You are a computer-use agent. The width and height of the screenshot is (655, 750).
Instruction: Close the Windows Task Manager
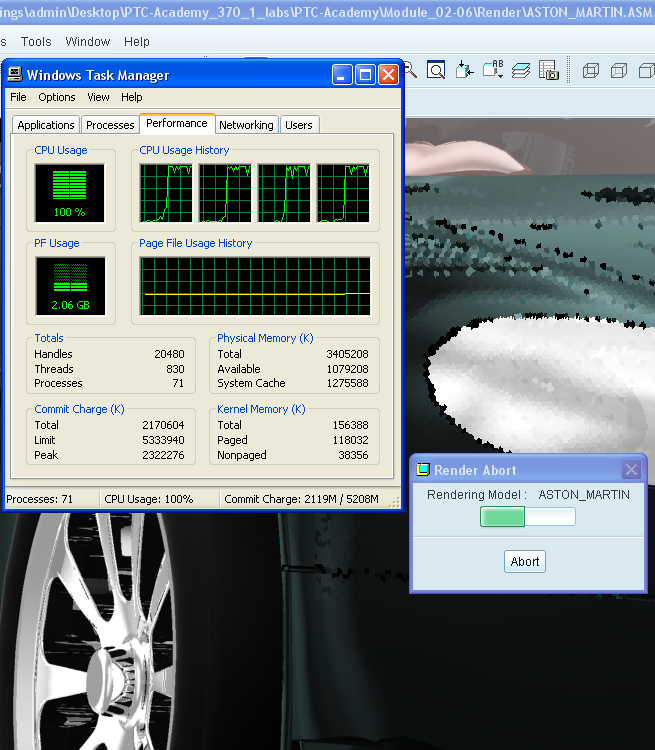[x=389, y=75]
